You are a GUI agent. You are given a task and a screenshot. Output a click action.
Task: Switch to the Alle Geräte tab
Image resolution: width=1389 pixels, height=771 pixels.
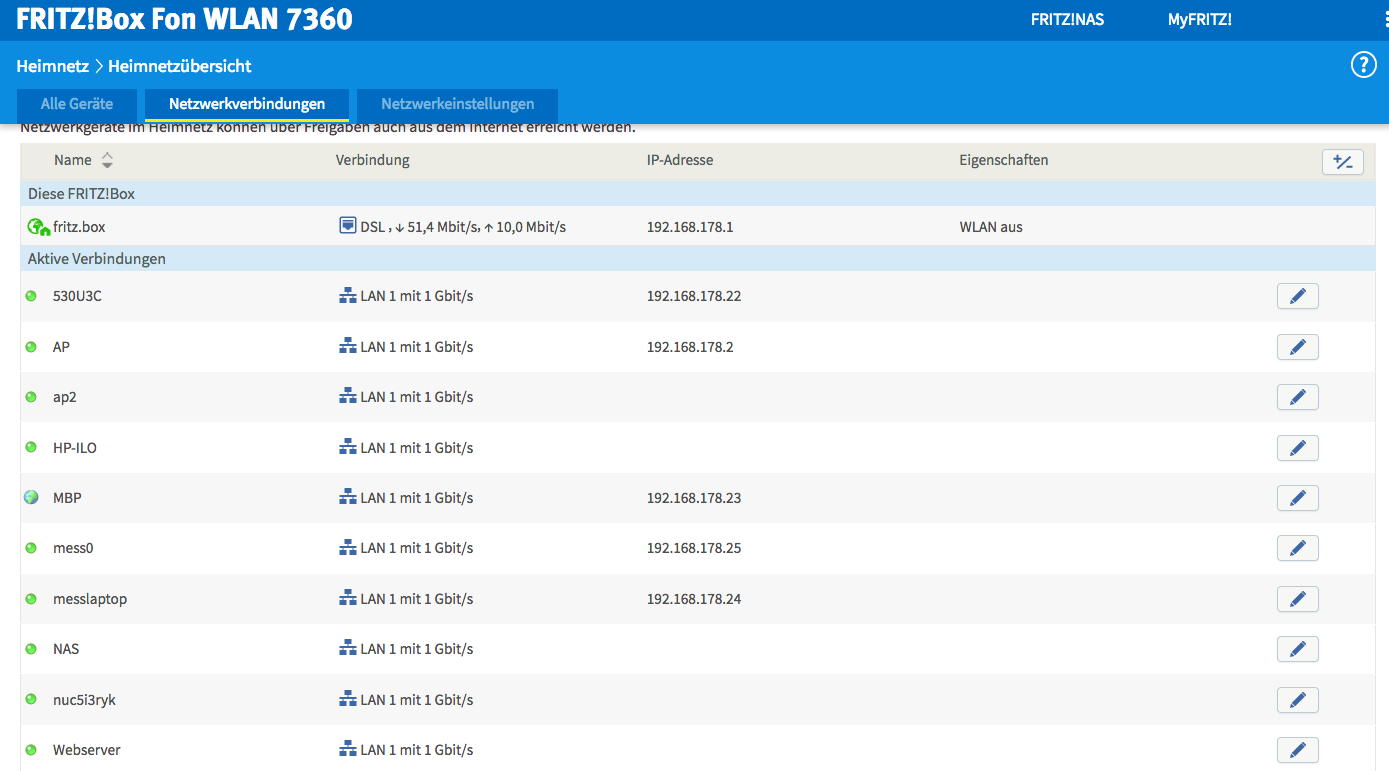[x=77, y=104]
